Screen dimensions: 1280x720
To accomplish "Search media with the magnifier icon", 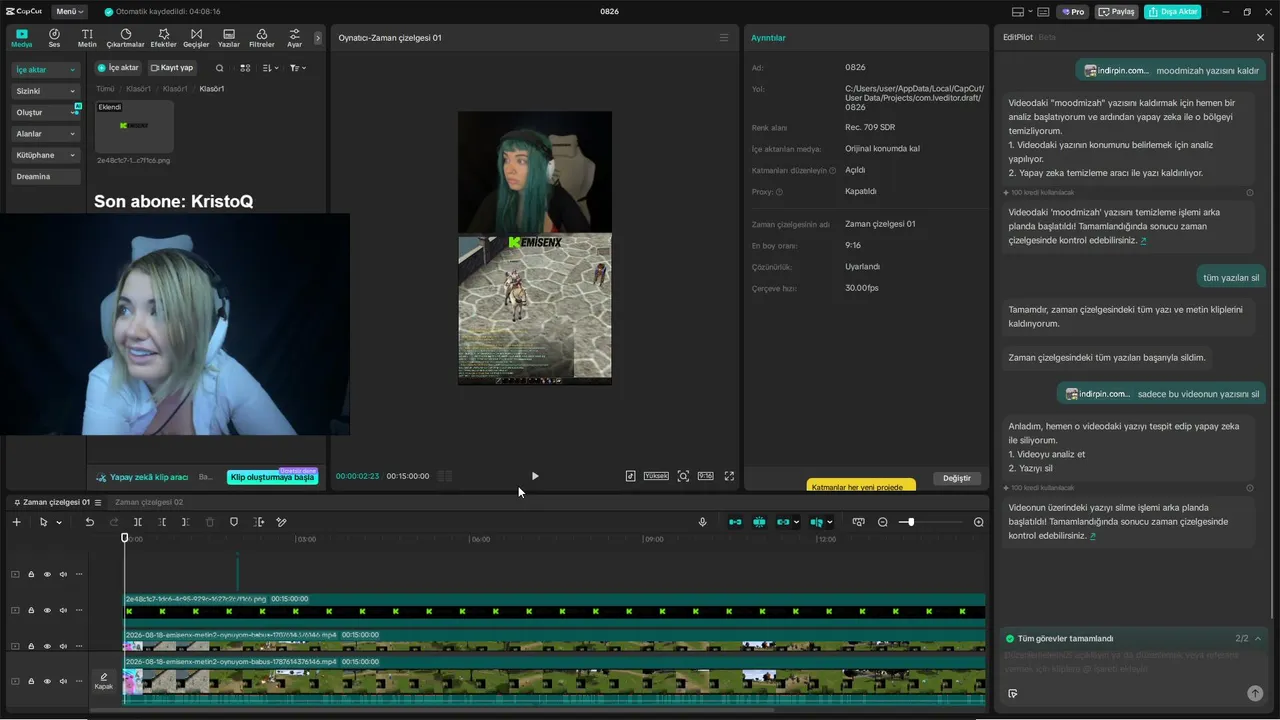I will (x=220, y=68).
